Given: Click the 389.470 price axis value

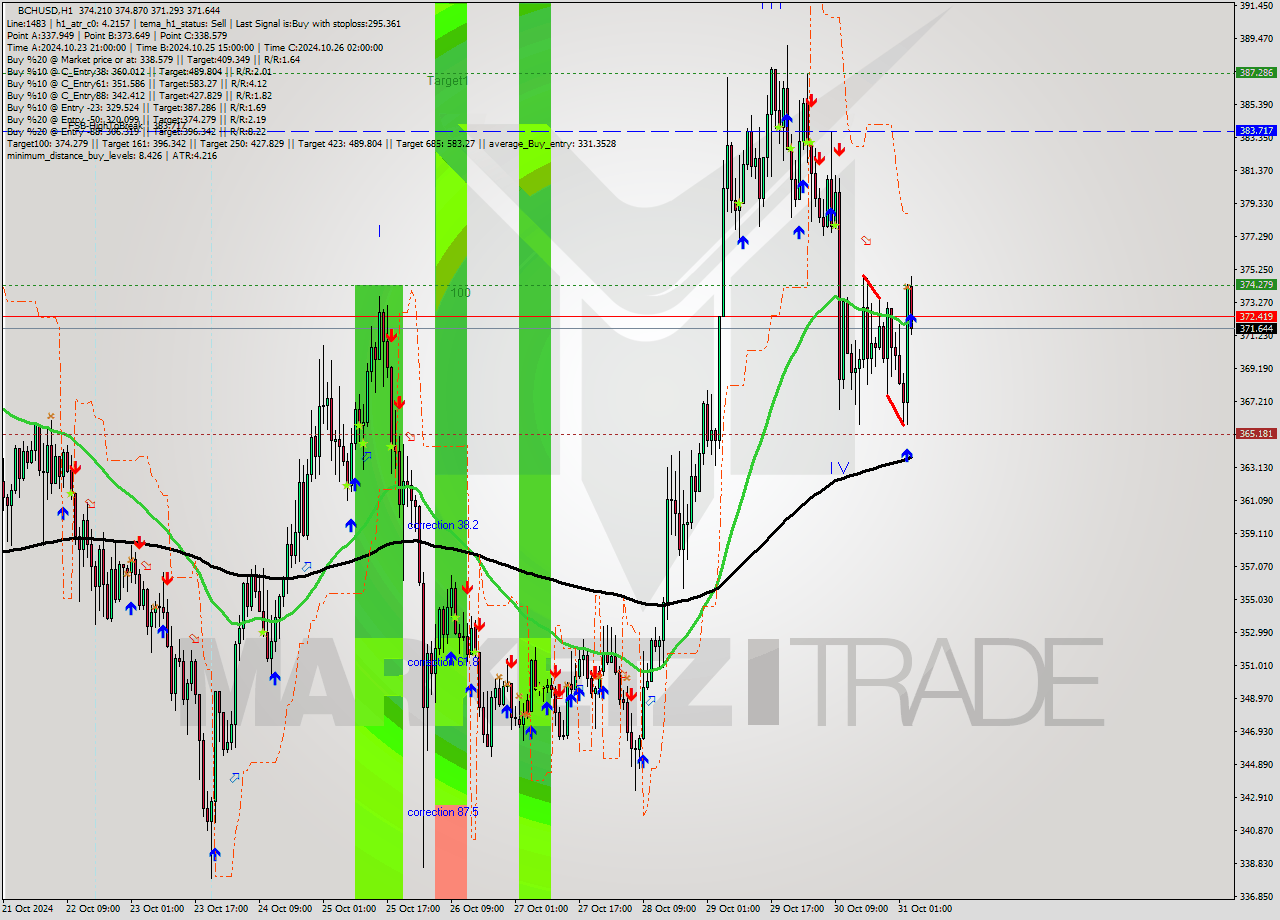Looking at the screenshot, I should (1255, 39).
